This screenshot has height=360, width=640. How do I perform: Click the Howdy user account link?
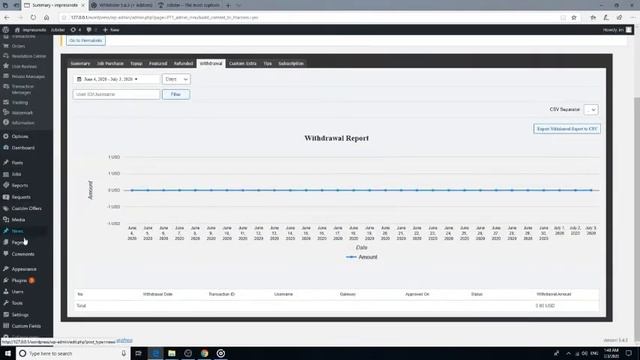(x=617, y=30)
